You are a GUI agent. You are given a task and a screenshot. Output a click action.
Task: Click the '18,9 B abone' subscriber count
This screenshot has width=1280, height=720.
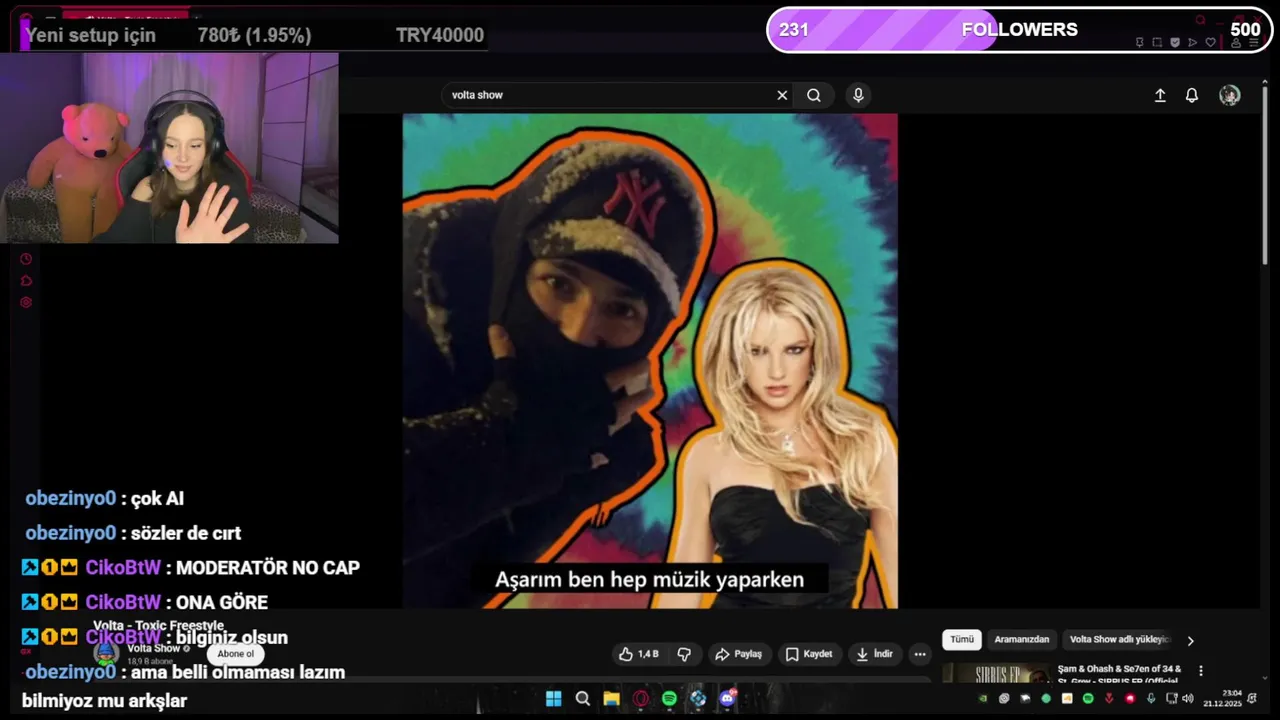(x=148, y=661)
